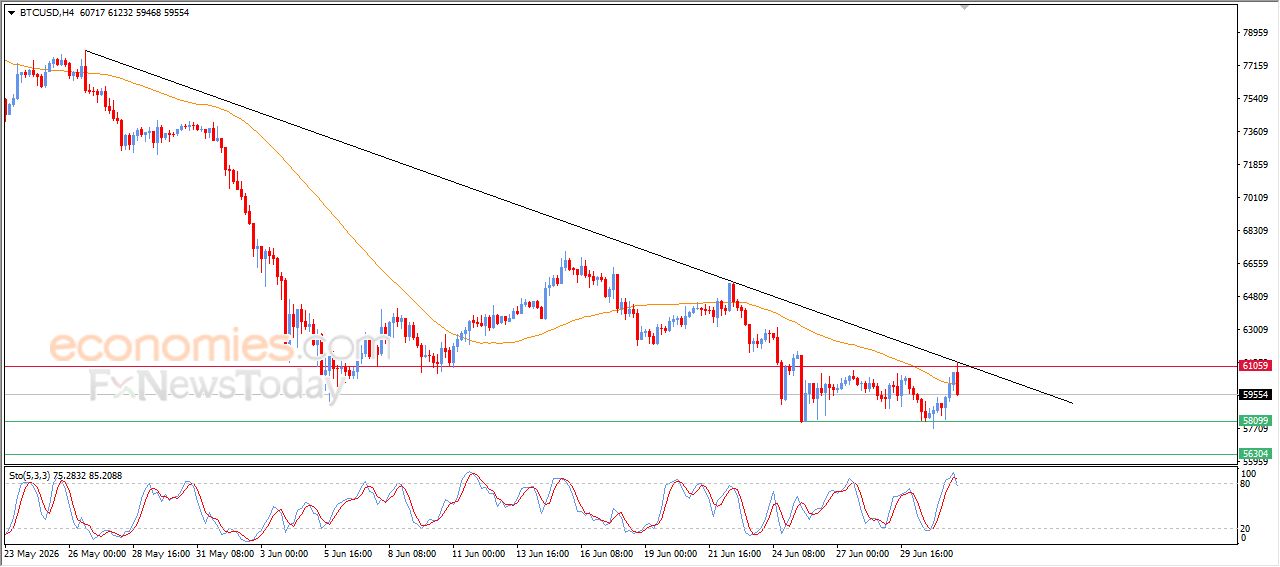This screenshot has width=1280, height=567.
Task: Click the gray chart shift marker at top
Action: coord(965,7)
